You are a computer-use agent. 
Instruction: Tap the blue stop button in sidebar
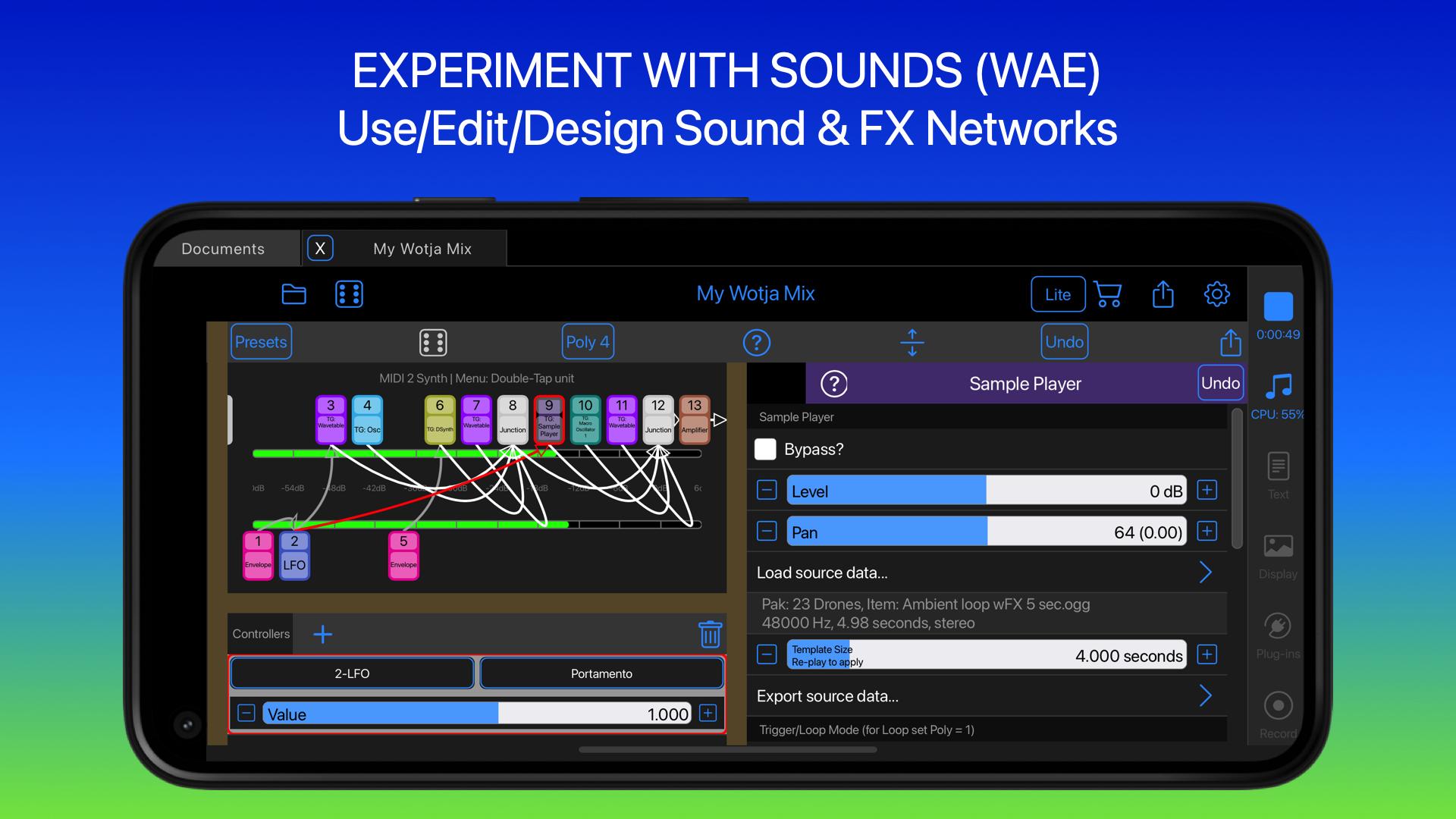pos(1278,306)
